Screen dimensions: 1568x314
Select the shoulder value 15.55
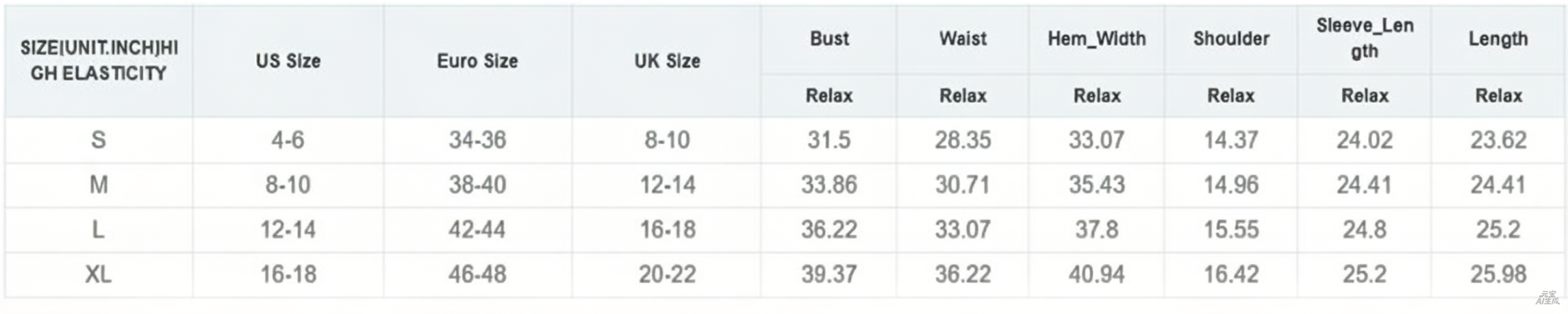(1231, 229)
